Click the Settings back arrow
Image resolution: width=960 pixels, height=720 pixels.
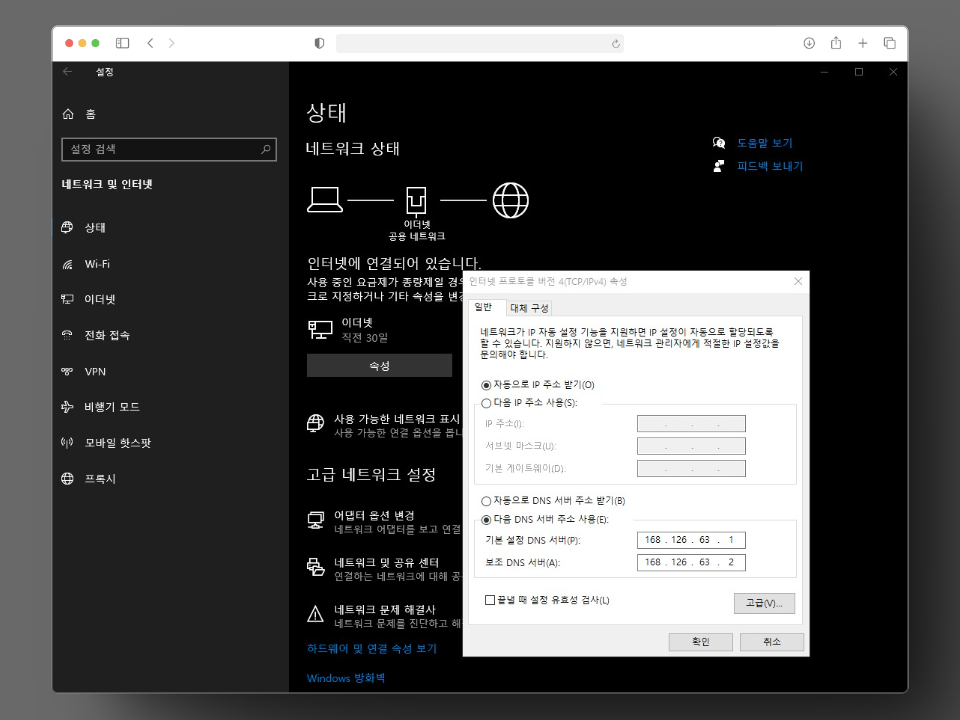67,72
